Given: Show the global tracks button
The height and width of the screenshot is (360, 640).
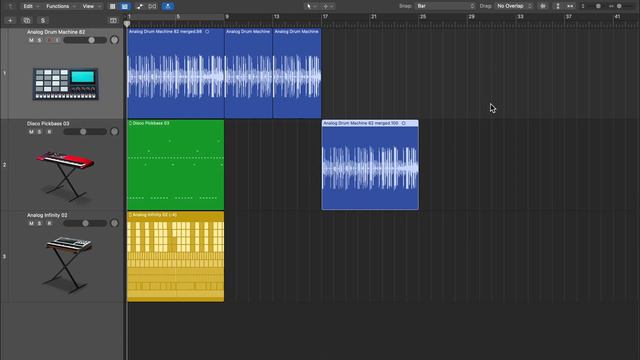Looking at the screenshot, I should tap(113, 20).
